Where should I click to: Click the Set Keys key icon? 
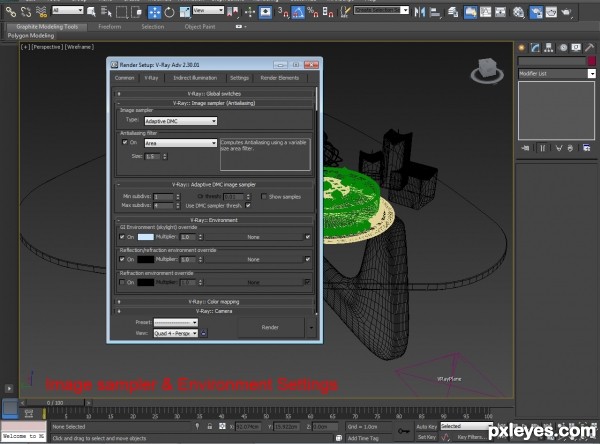[x=404, y=431]
